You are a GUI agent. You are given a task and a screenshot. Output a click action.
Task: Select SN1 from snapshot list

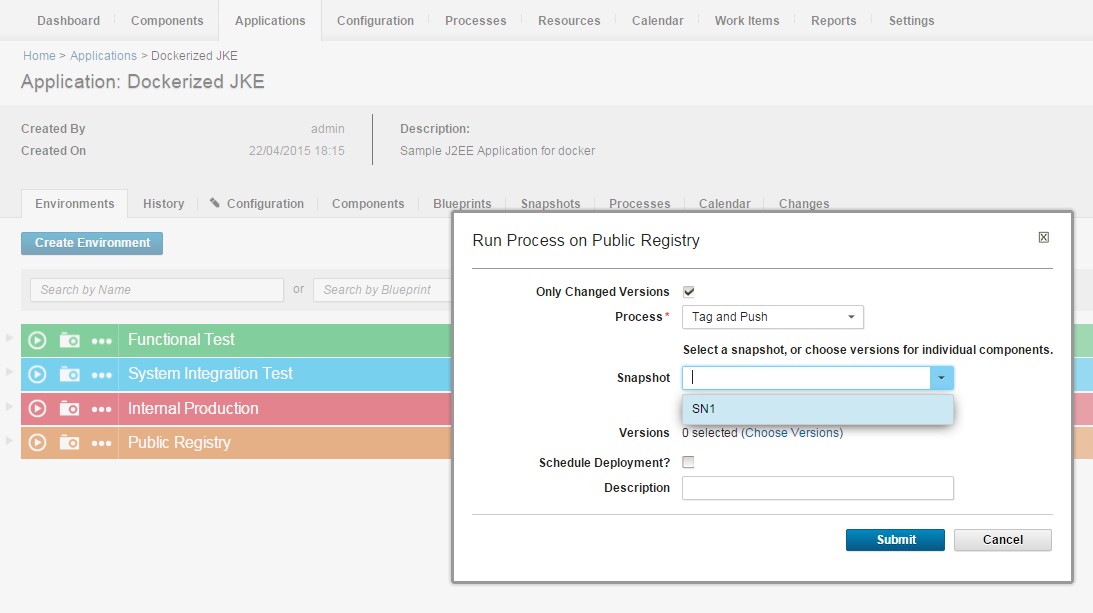point(818,409)
